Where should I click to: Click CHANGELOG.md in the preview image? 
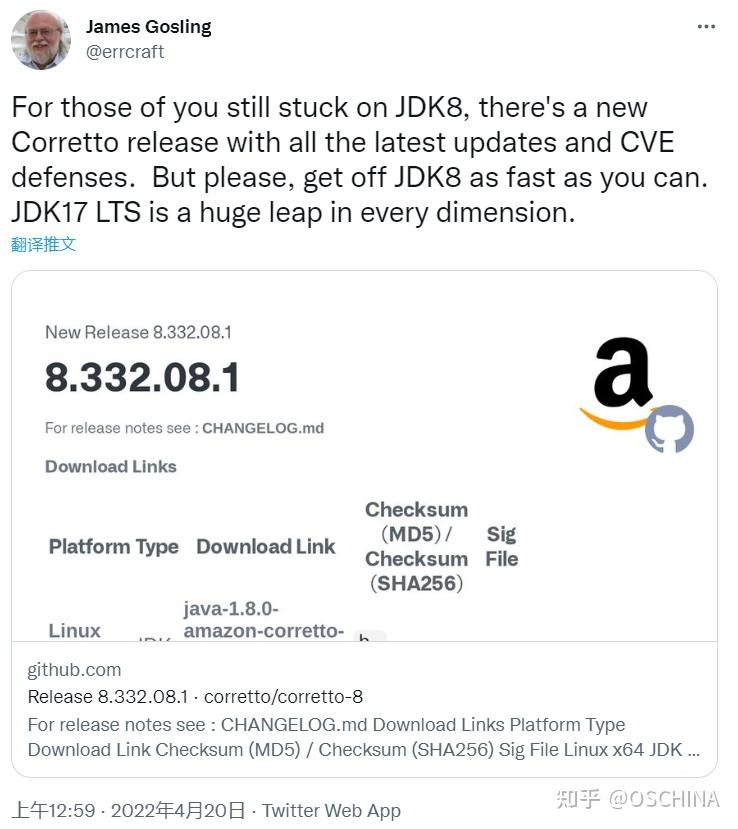click(263, 428)
